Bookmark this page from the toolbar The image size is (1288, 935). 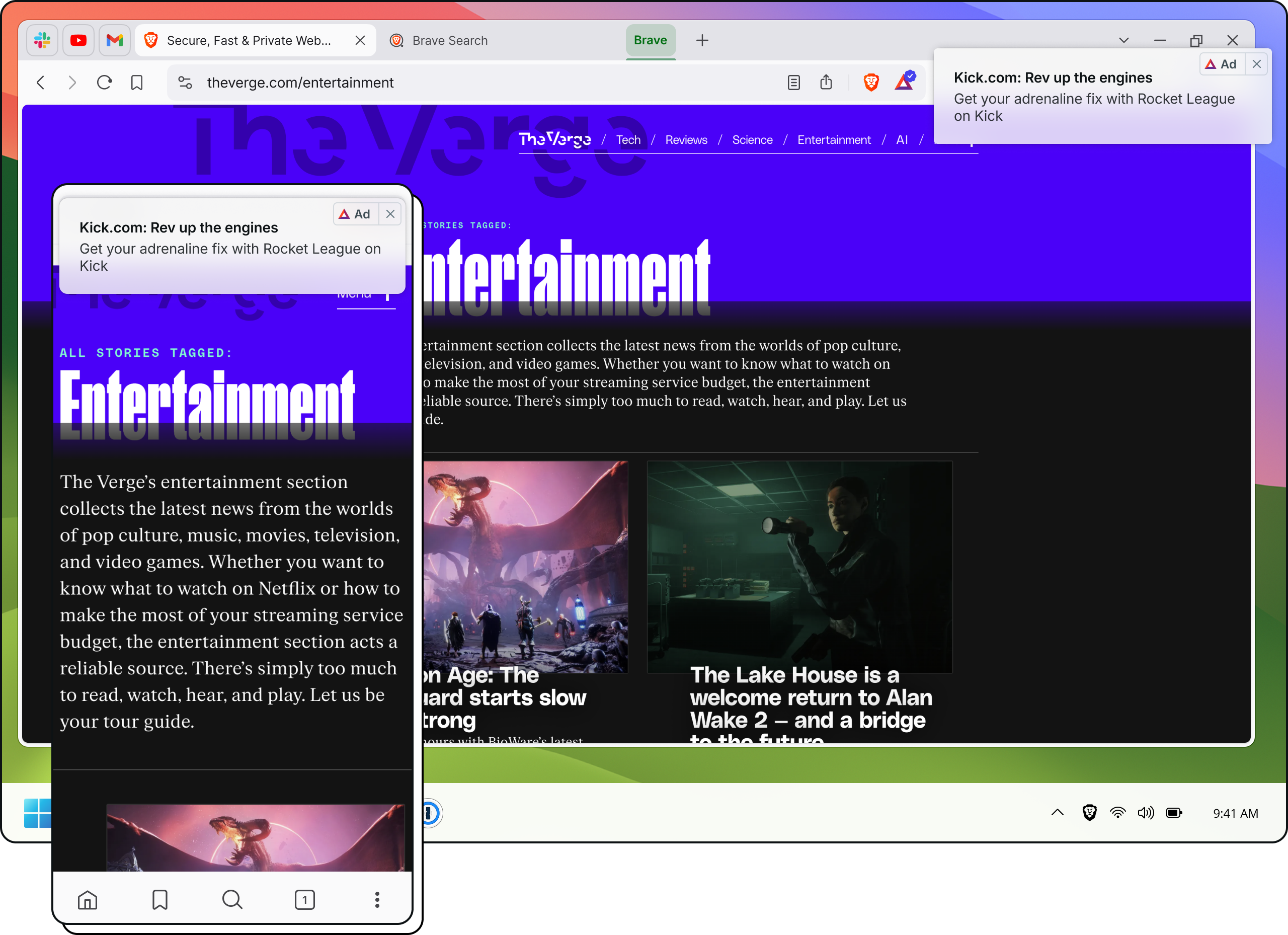click(137, 83)
